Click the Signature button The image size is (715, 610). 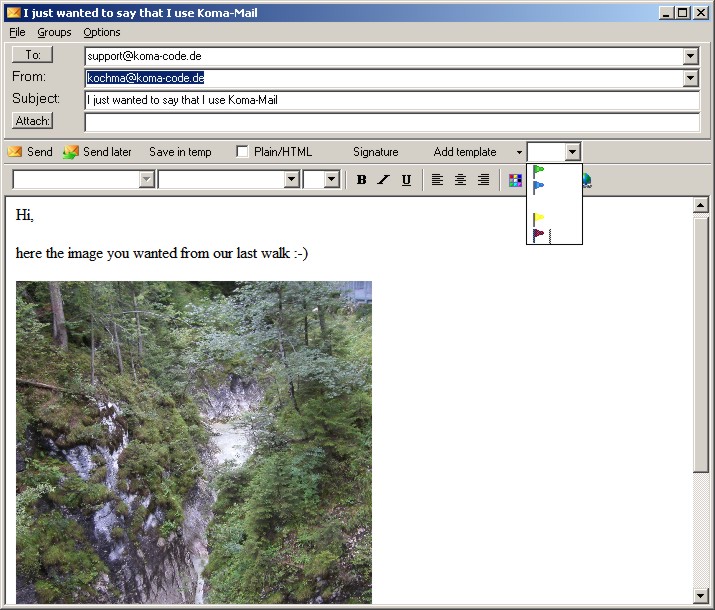[376, 152]
